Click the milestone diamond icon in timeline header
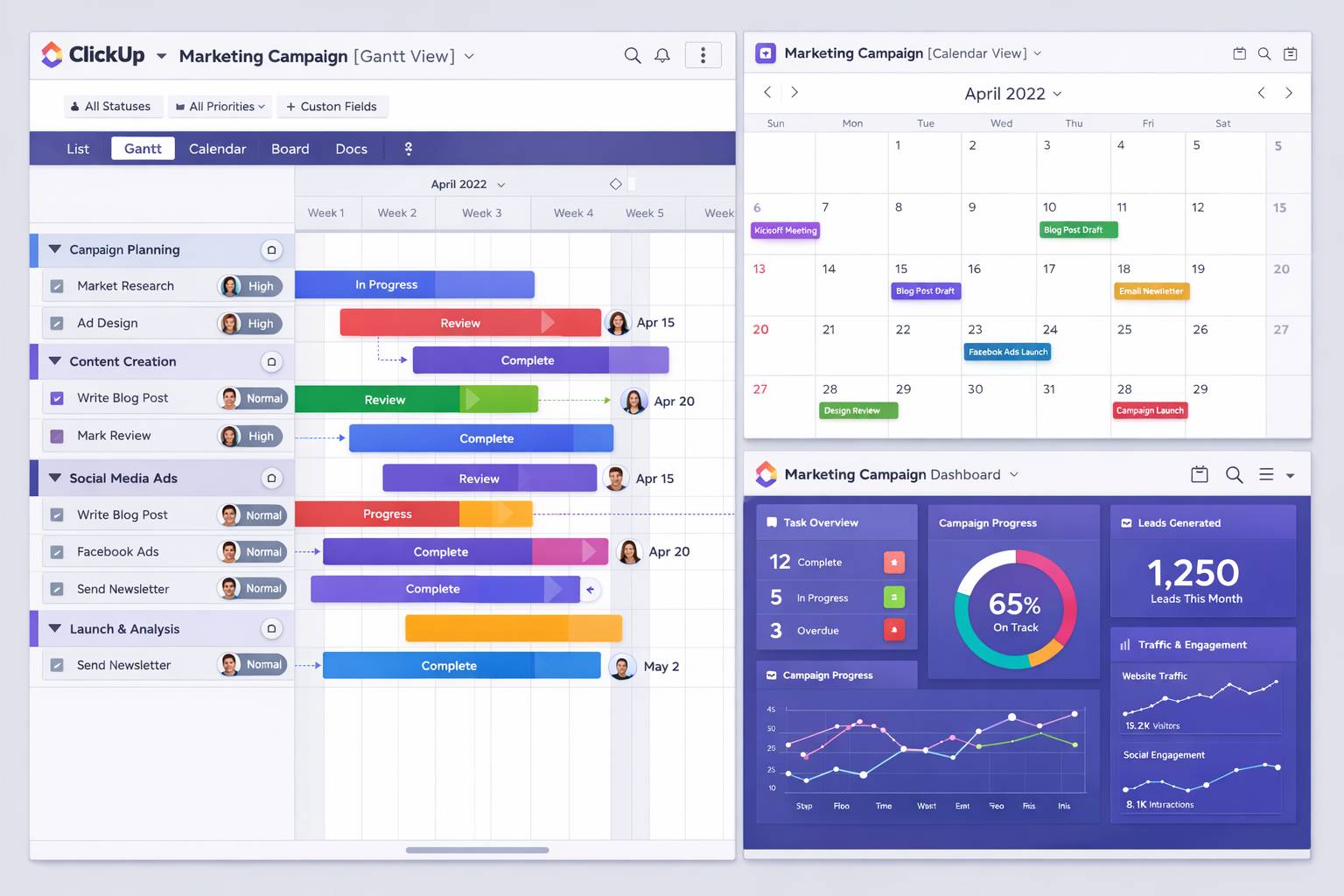Screen dimensions: 1344x896 click(x=616, y=184)
